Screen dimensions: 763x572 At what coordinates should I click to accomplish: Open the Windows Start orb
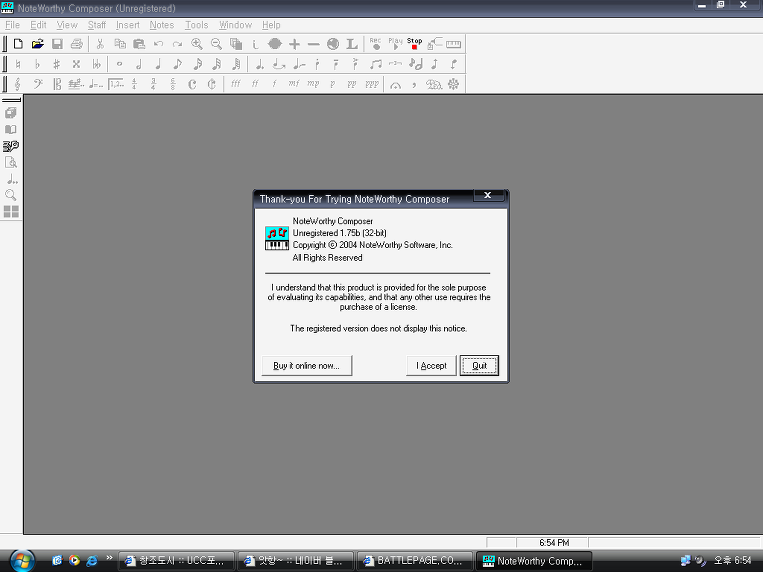click(21, 561)
